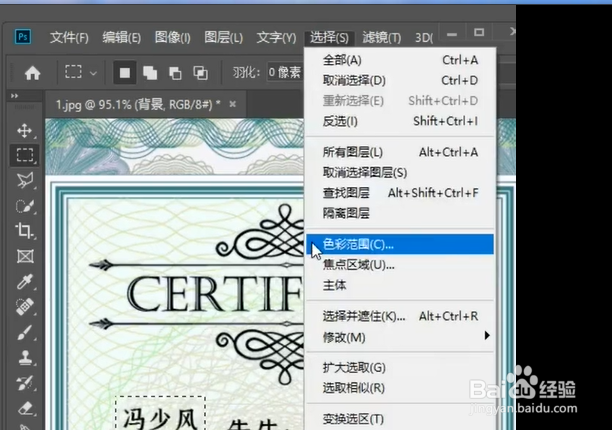Choose 变换选区(T) menu entry

pyautogui.click(x=400, y=419)
